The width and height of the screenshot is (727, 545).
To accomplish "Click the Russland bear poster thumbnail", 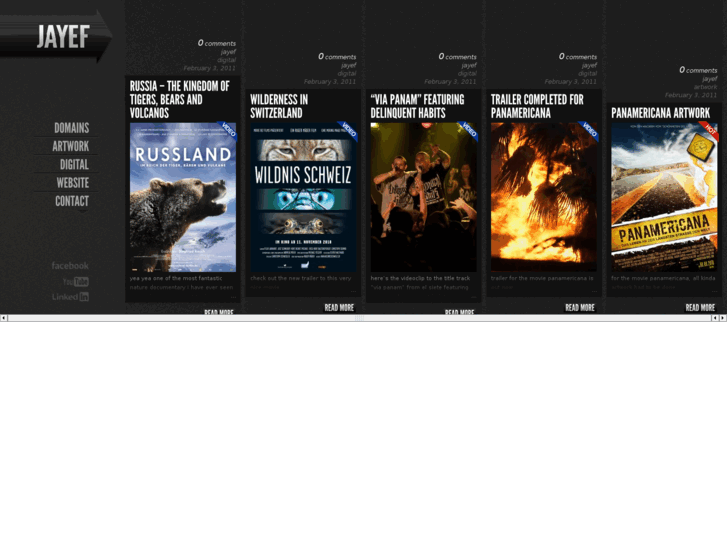I will (x=183, y=197).
